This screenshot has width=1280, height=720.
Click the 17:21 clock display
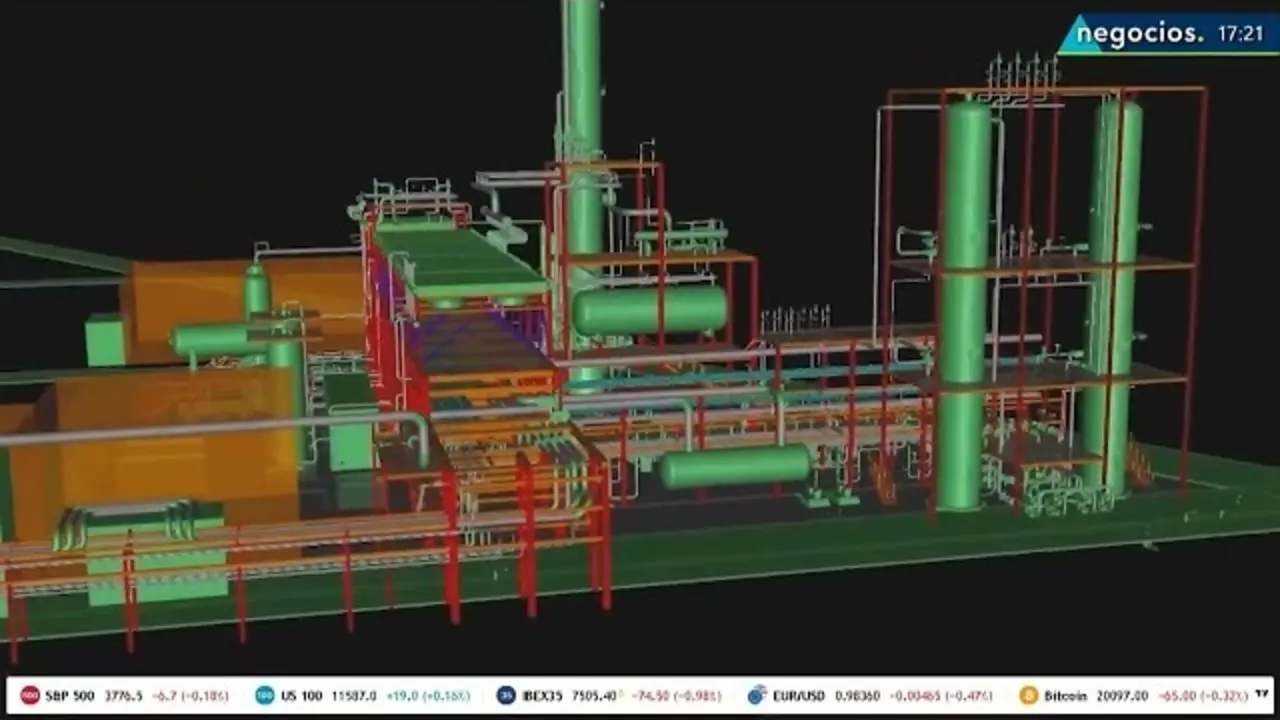tap(1240, 34)
